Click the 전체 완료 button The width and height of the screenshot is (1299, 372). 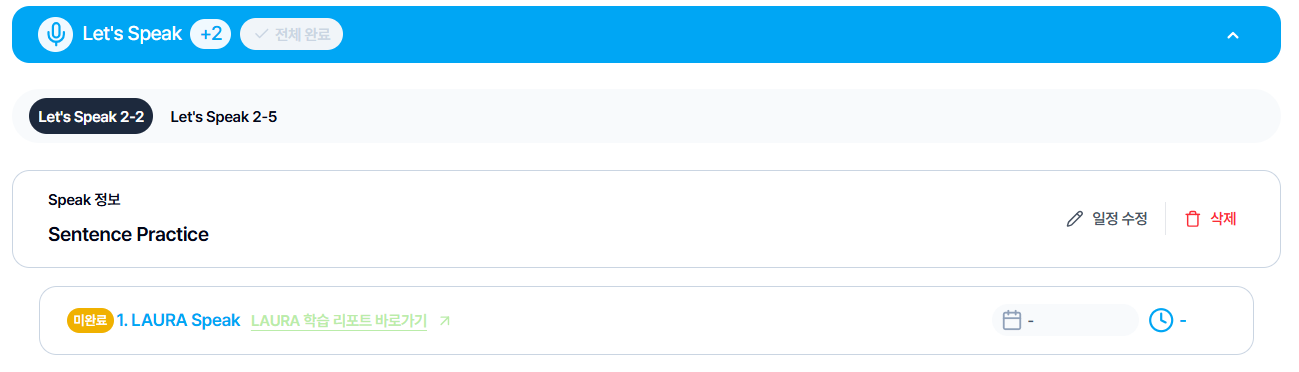click(x=292, y=34)
